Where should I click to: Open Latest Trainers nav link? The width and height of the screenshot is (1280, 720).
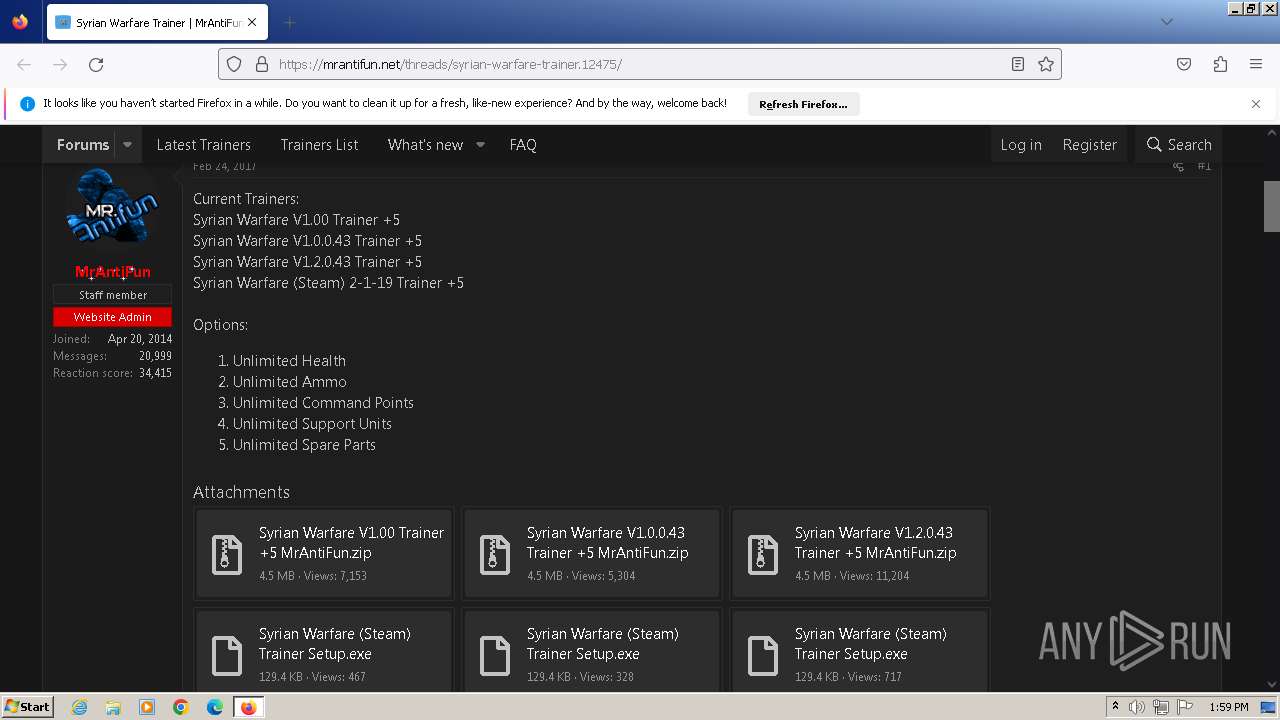(204, 145)
